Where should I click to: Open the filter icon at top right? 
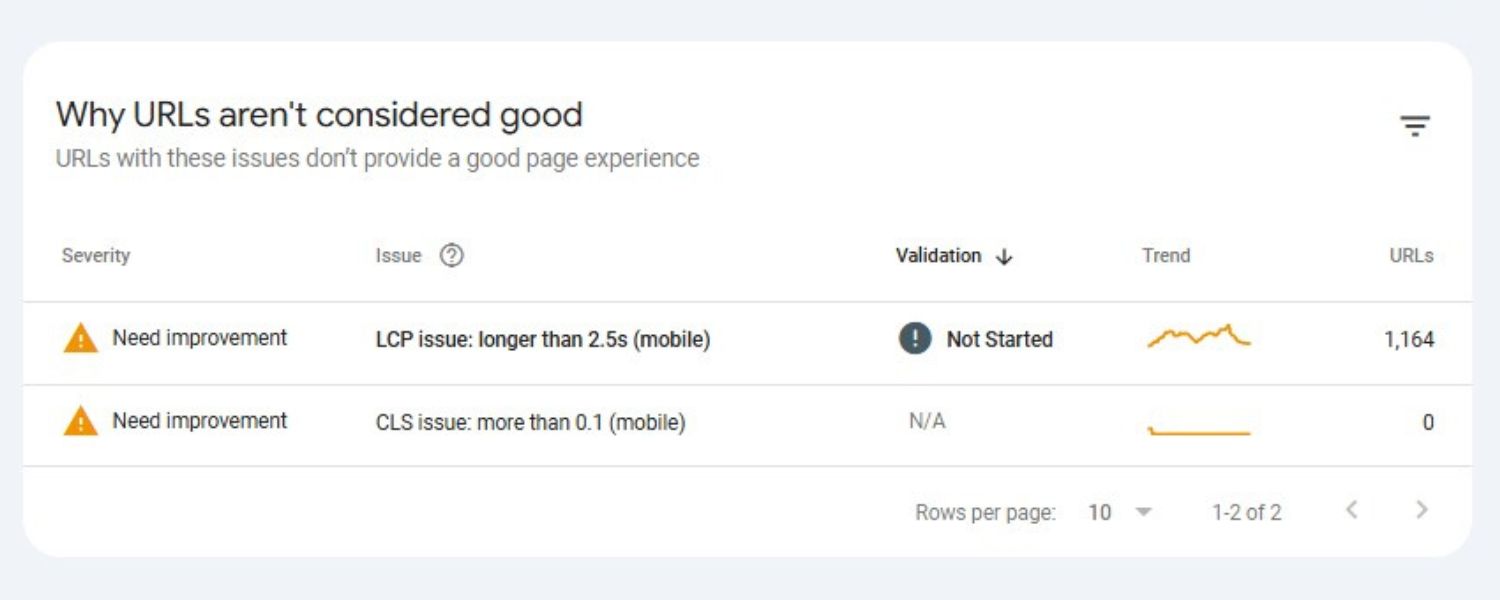1414,126
